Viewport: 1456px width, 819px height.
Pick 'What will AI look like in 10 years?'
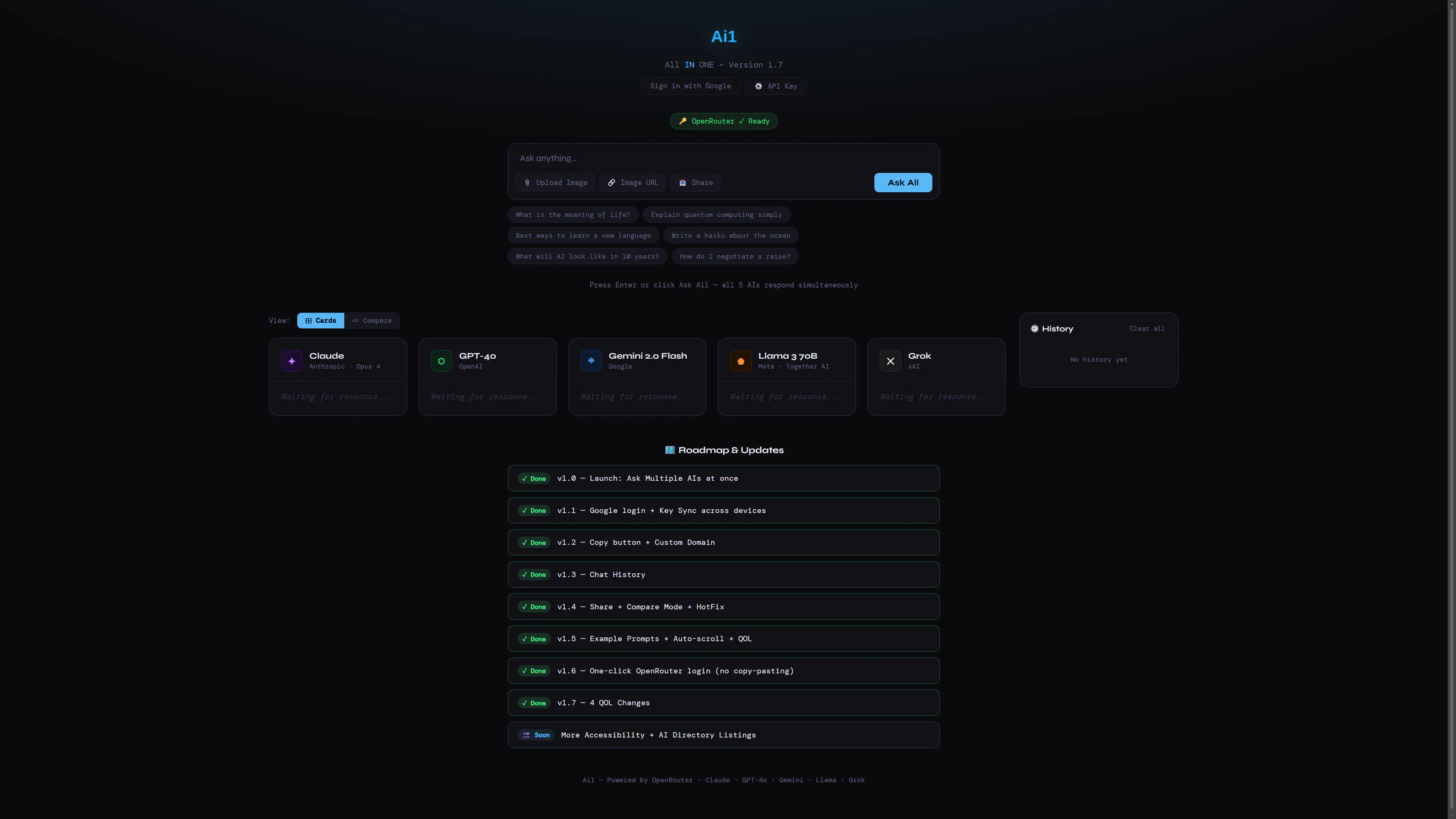pos(587,257)
